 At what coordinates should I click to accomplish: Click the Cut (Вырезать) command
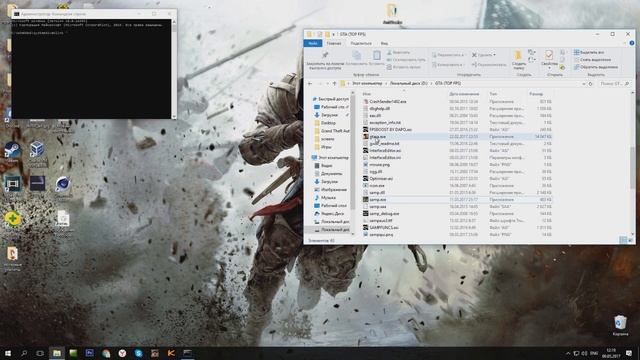(x=398, y=52)
